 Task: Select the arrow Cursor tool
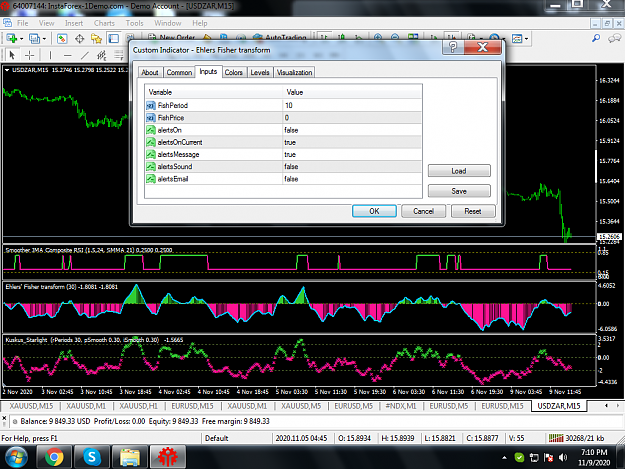point(12,55)
